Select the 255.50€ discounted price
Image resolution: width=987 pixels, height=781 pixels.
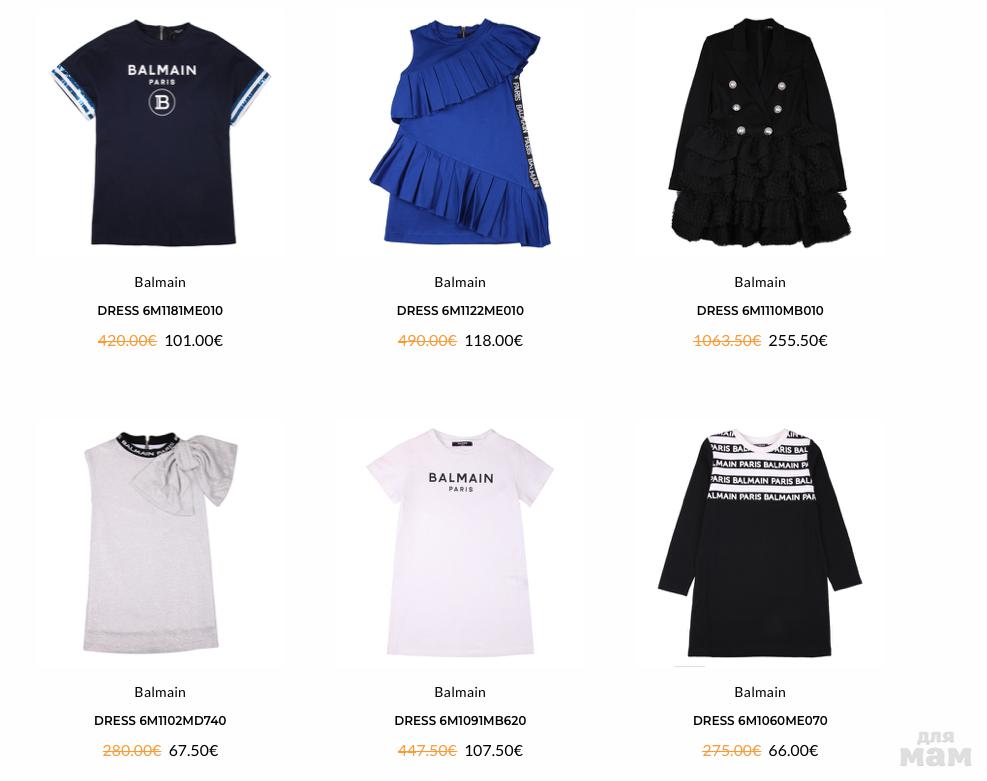coord(798,340)
